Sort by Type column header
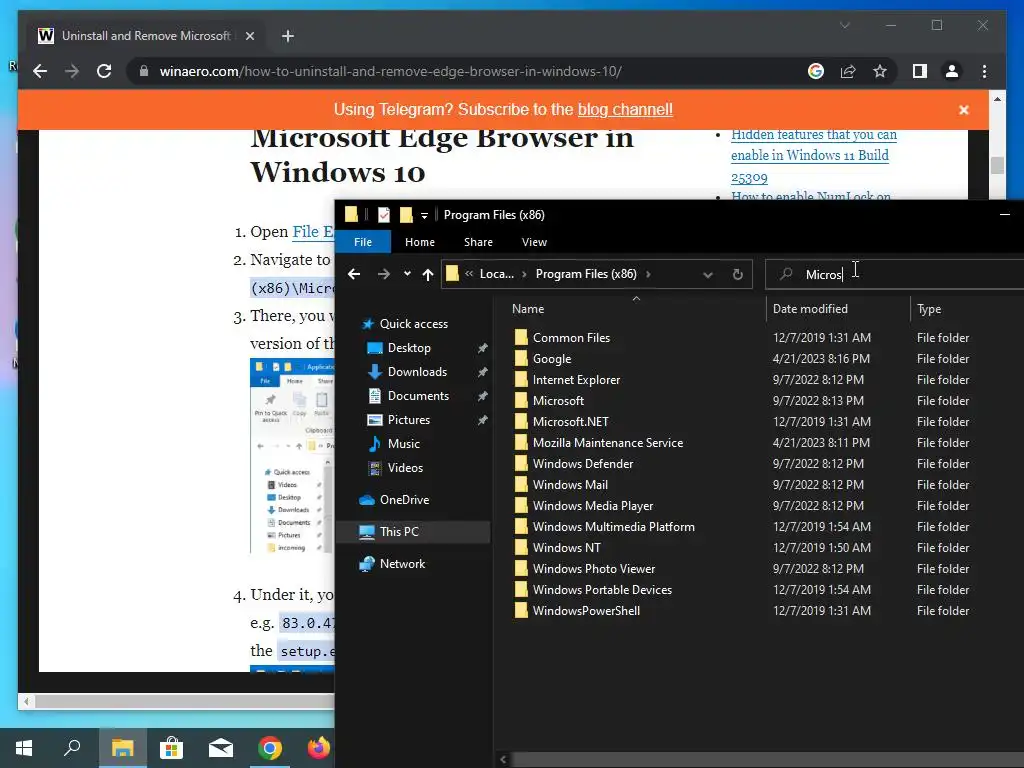1024x768 pixels. pos(929,309)
